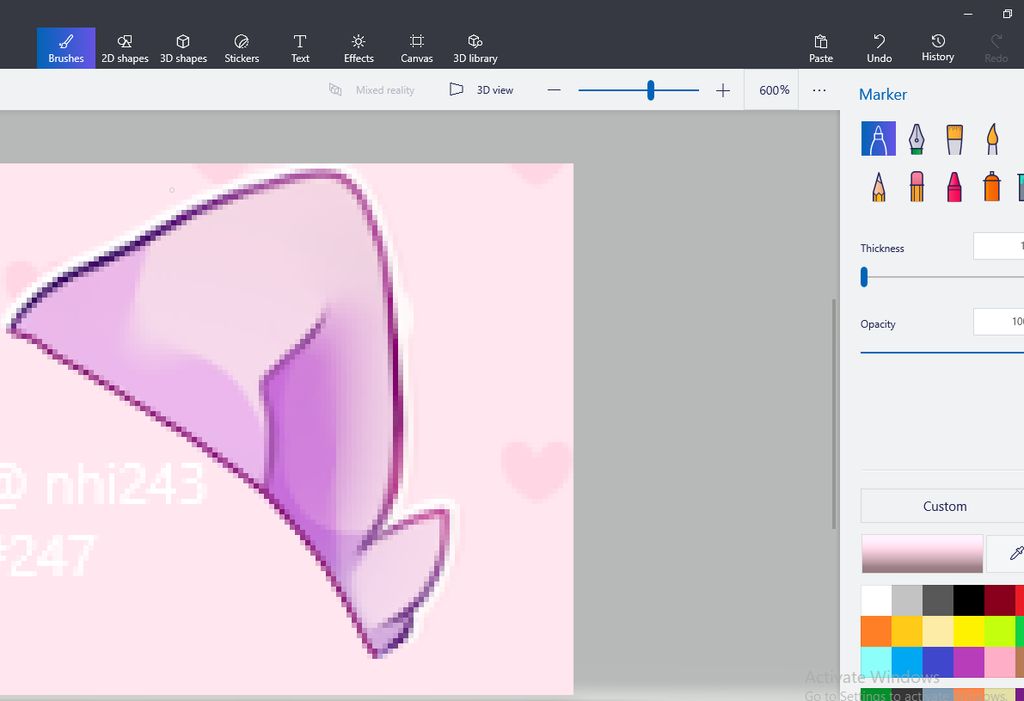Choose the dark red color swatch
Viewport: 1024px width, 701px height.
click(999, 600)
